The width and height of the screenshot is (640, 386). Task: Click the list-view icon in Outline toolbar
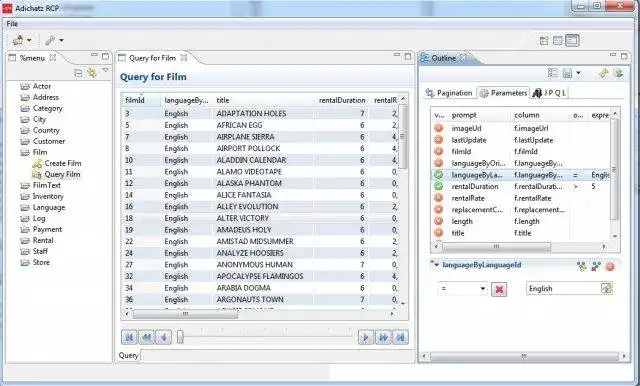(x=552, y=73)
